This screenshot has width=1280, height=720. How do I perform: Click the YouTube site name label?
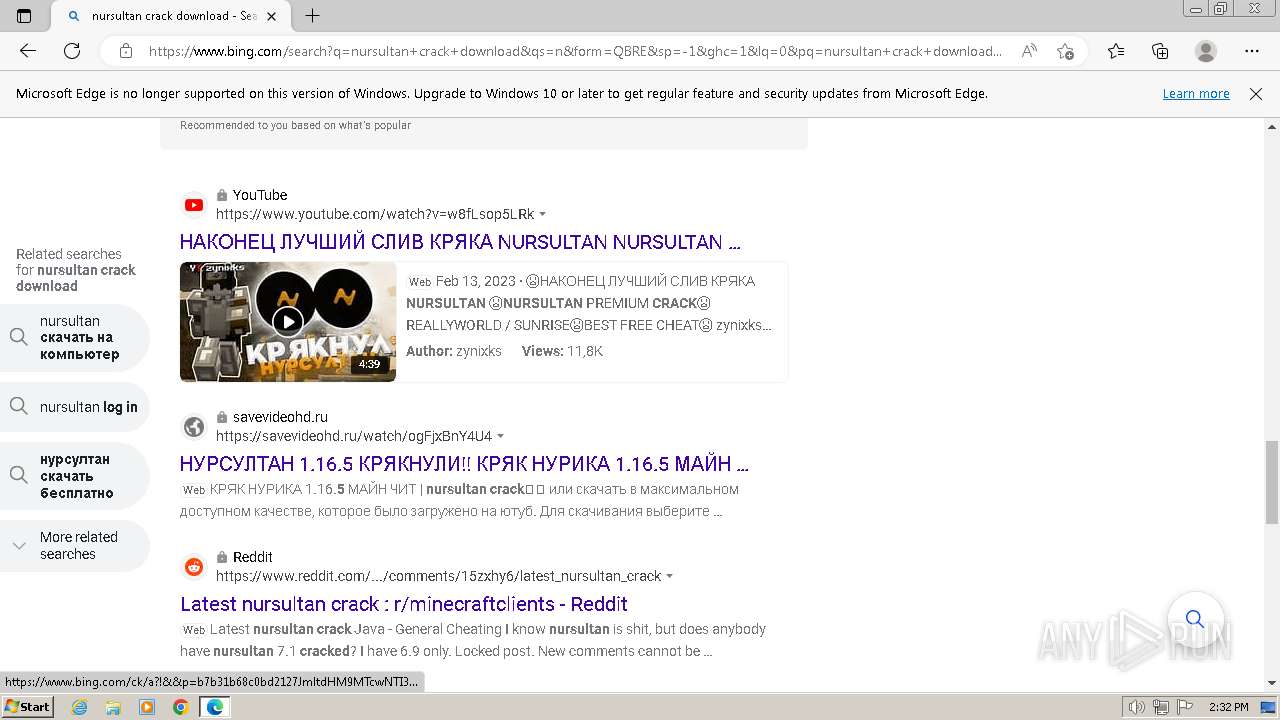[260, 195]
